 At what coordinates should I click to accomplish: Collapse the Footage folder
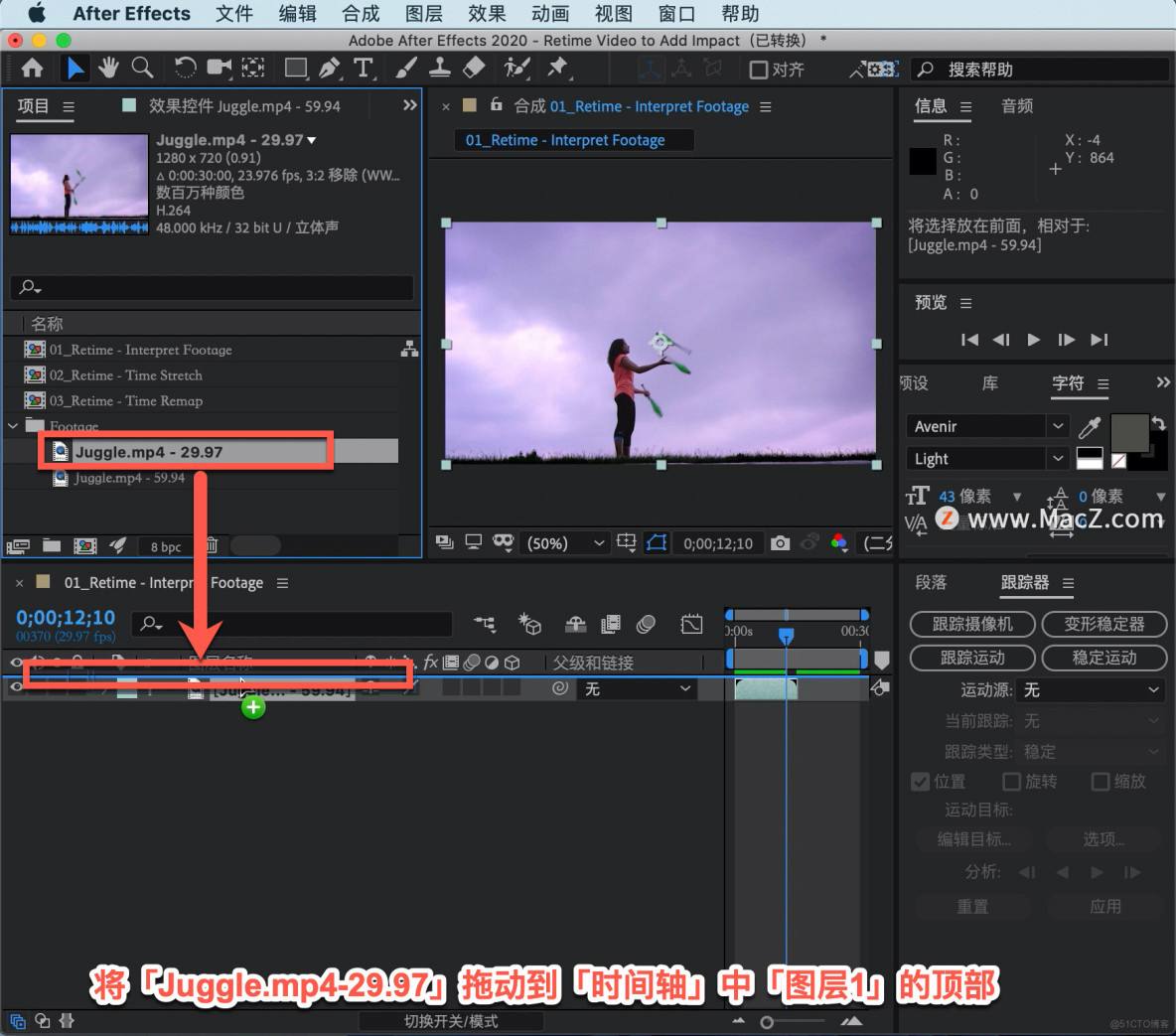(x=13, y=426)
